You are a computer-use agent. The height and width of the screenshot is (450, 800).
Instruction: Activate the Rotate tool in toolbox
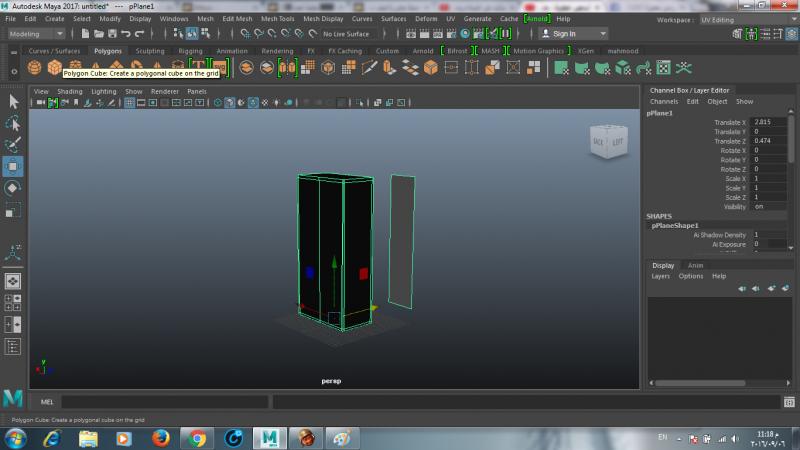point(13,188)
